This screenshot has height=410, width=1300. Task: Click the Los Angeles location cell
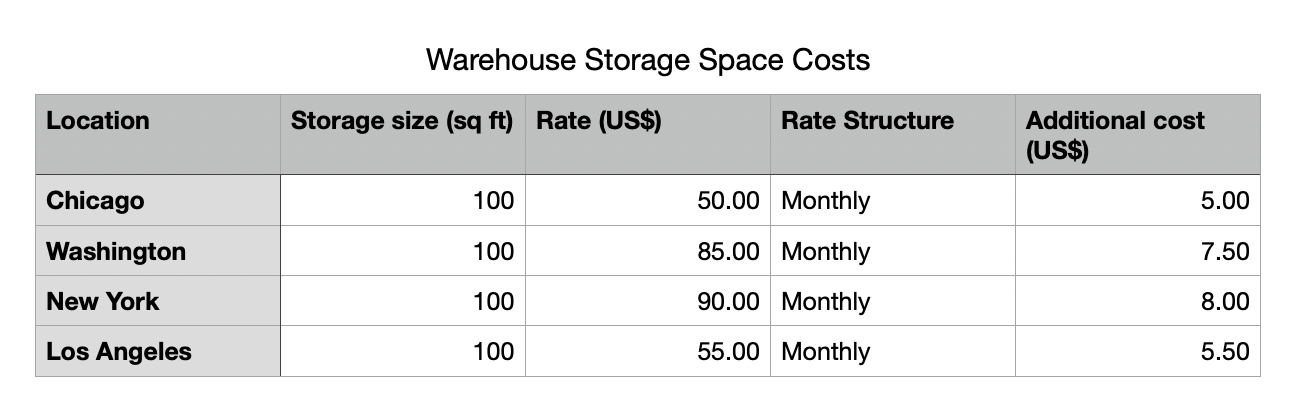point(158,351)
